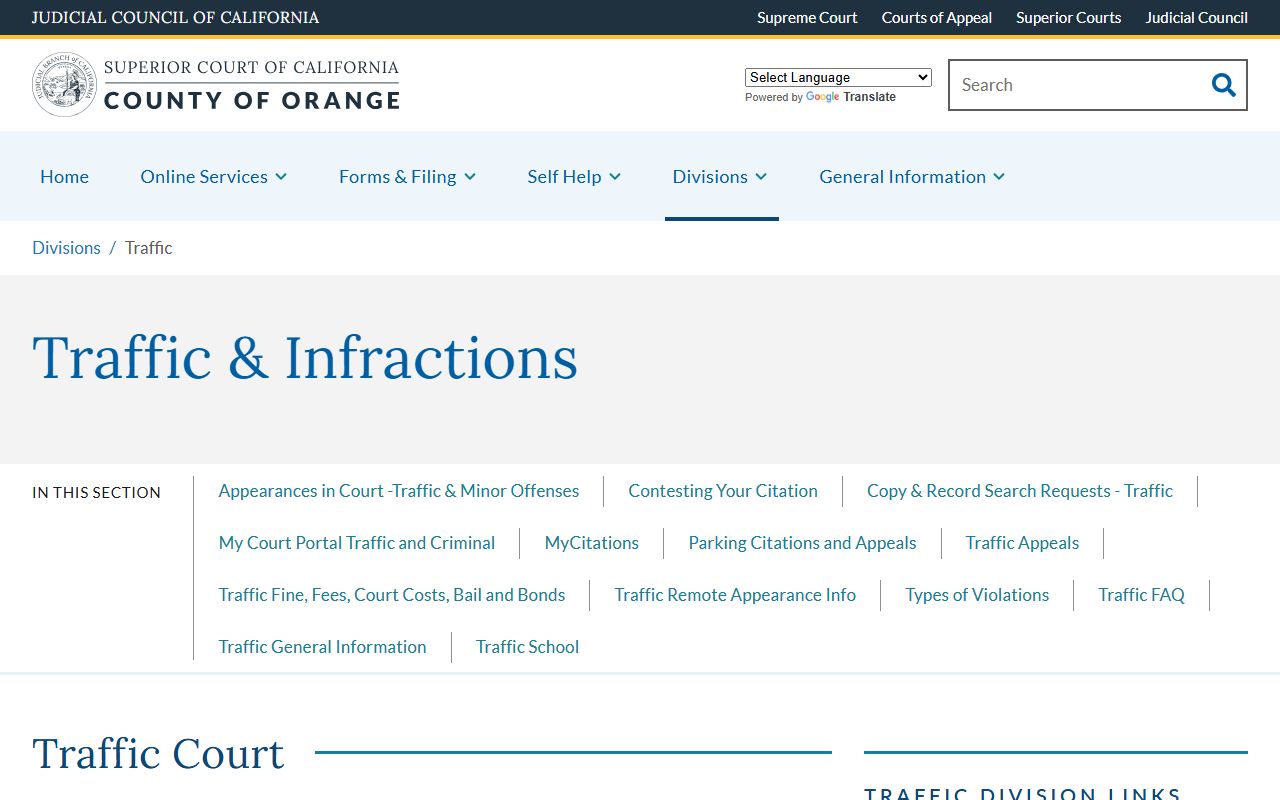Open Copy & Record Search Requests - Traffic
Screen dimensions: 1280x800
pos(1020,491)
